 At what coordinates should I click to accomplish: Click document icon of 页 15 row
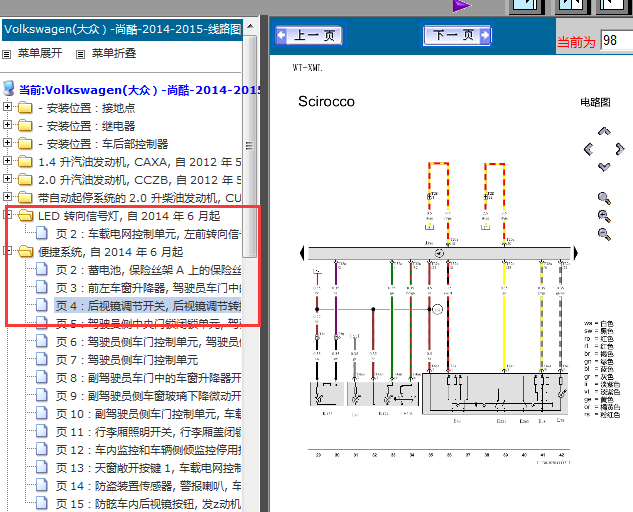(42, 503)
